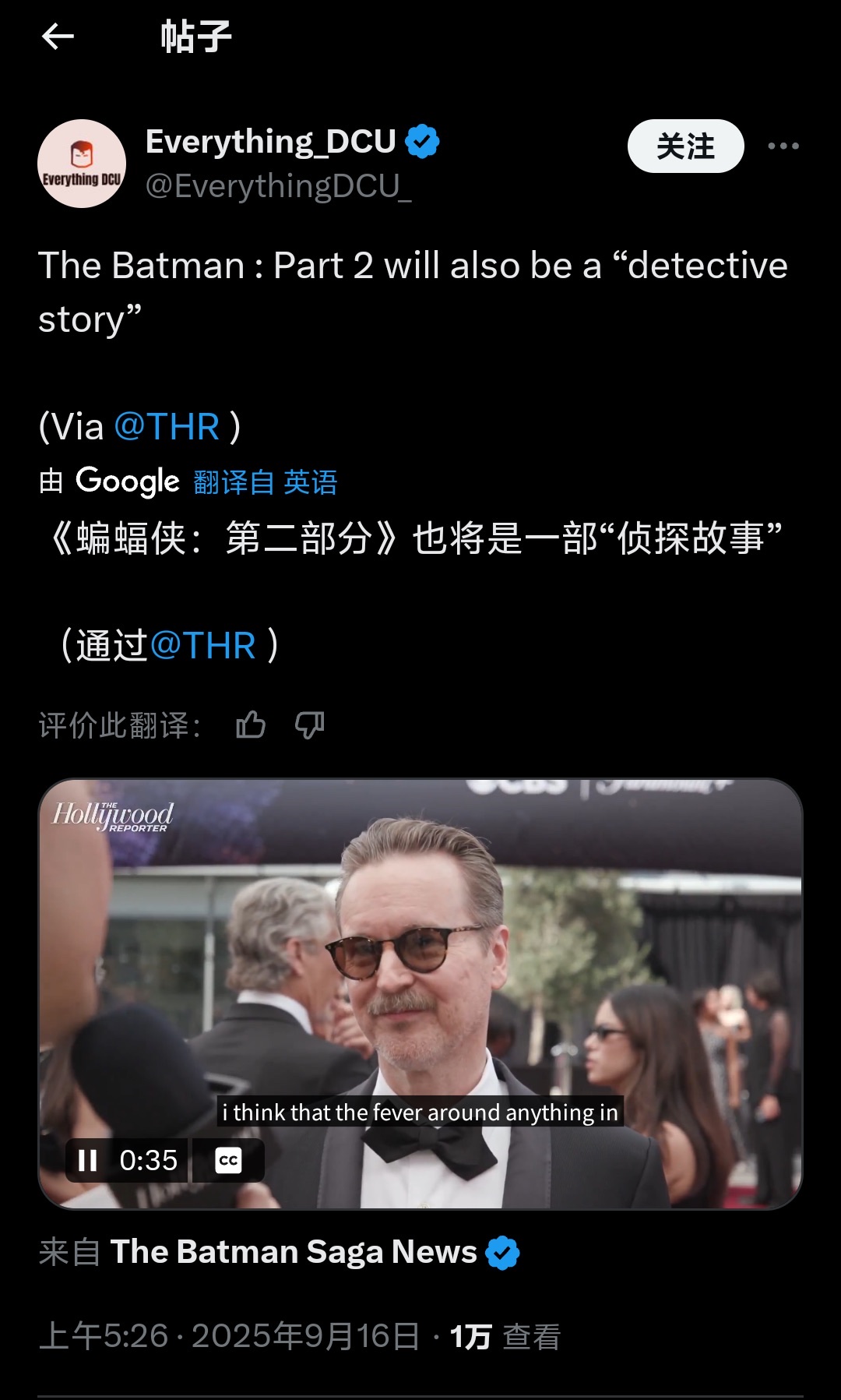Open the @THR mention in original text
The height and width of the screenshot is (1400, 841).
[167, 427]
